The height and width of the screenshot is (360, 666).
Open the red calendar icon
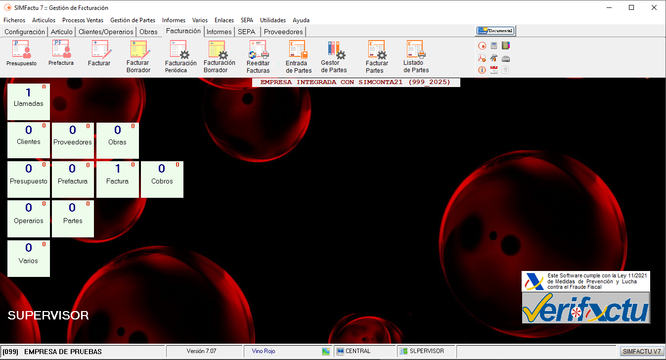pyautogui.click(x=494, y=70)
